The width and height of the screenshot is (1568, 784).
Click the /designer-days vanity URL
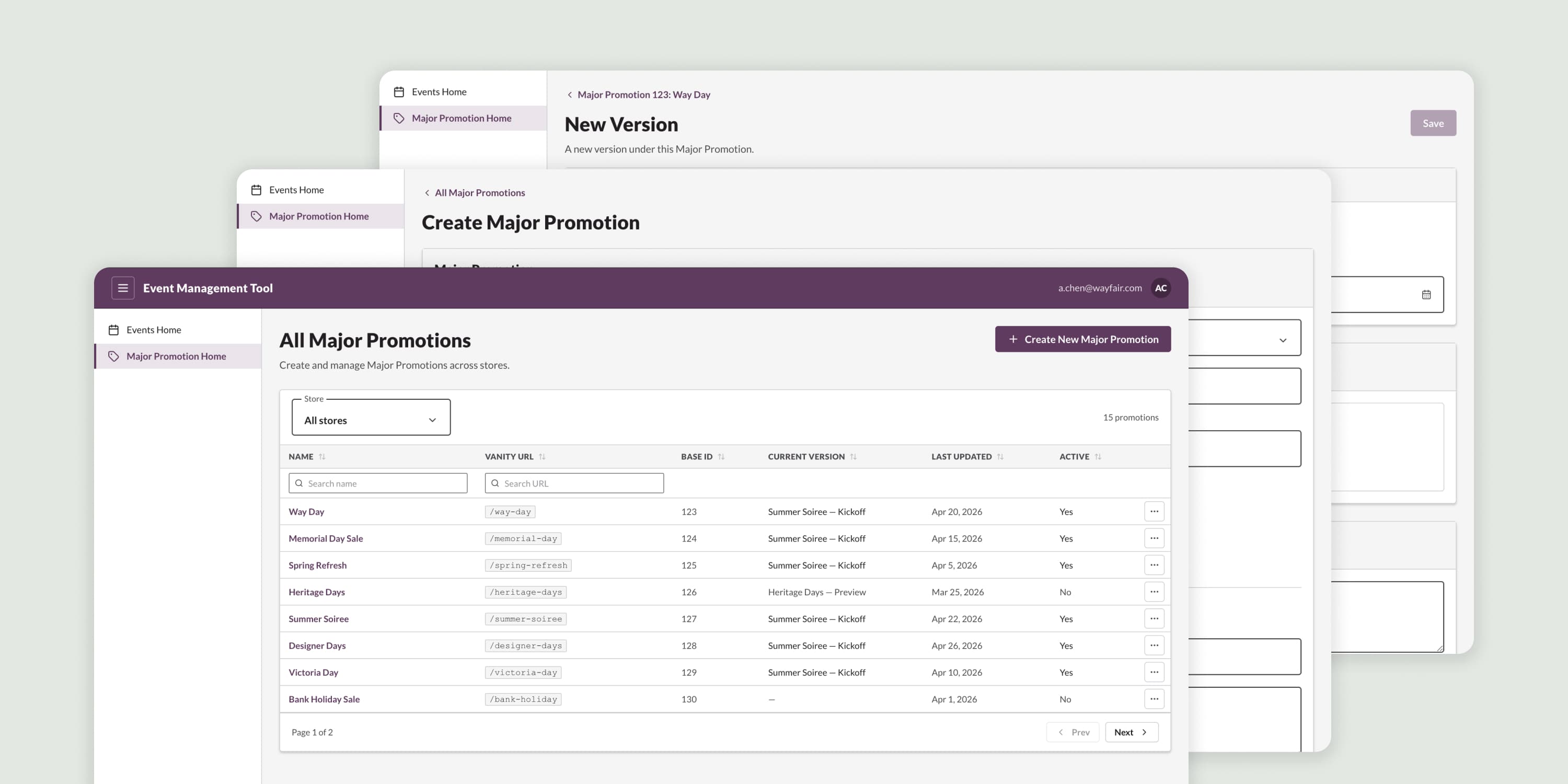(x=526, y=646)
